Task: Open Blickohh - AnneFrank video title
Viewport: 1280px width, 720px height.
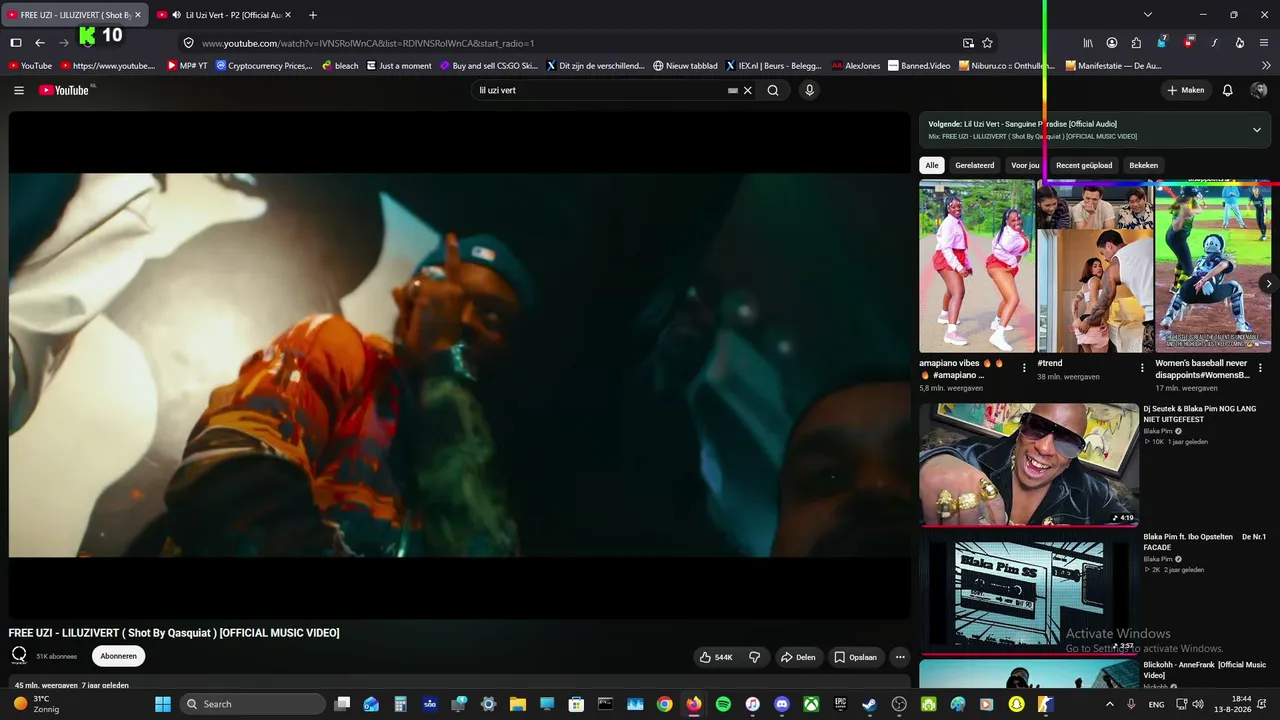Action: coord(1205,670)
